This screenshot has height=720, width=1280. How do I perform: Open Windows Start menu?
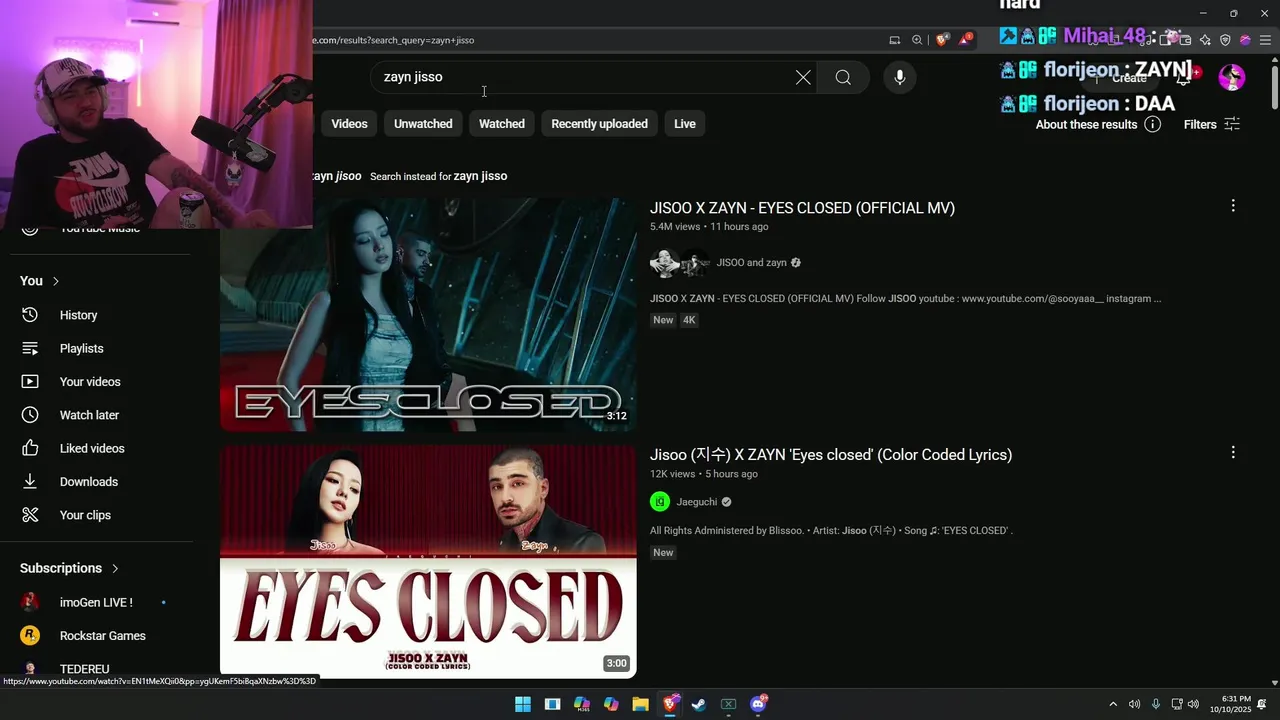(523, 704)
